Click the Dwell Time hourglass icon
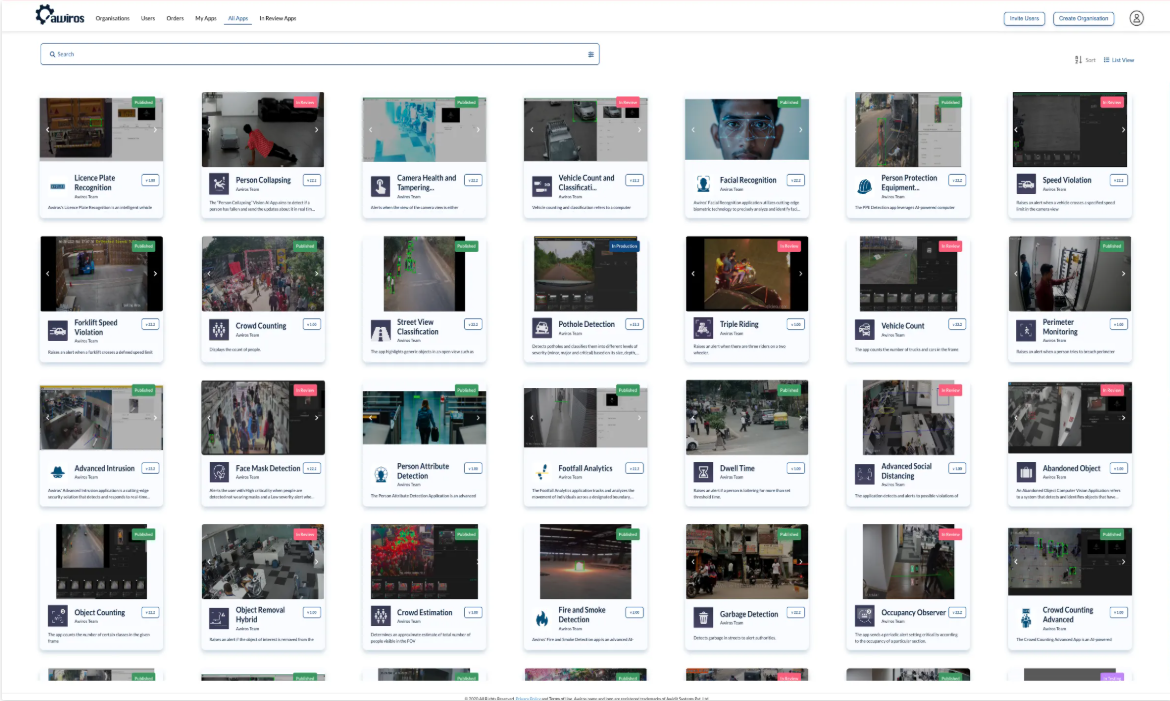The height and width of the screenshot is (701, 1170). coord(703,472)
